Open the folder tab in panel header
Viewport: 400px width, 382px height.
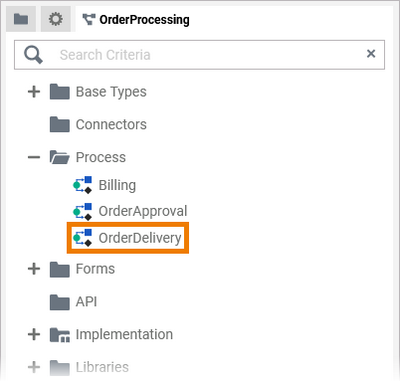coord(21,19)
